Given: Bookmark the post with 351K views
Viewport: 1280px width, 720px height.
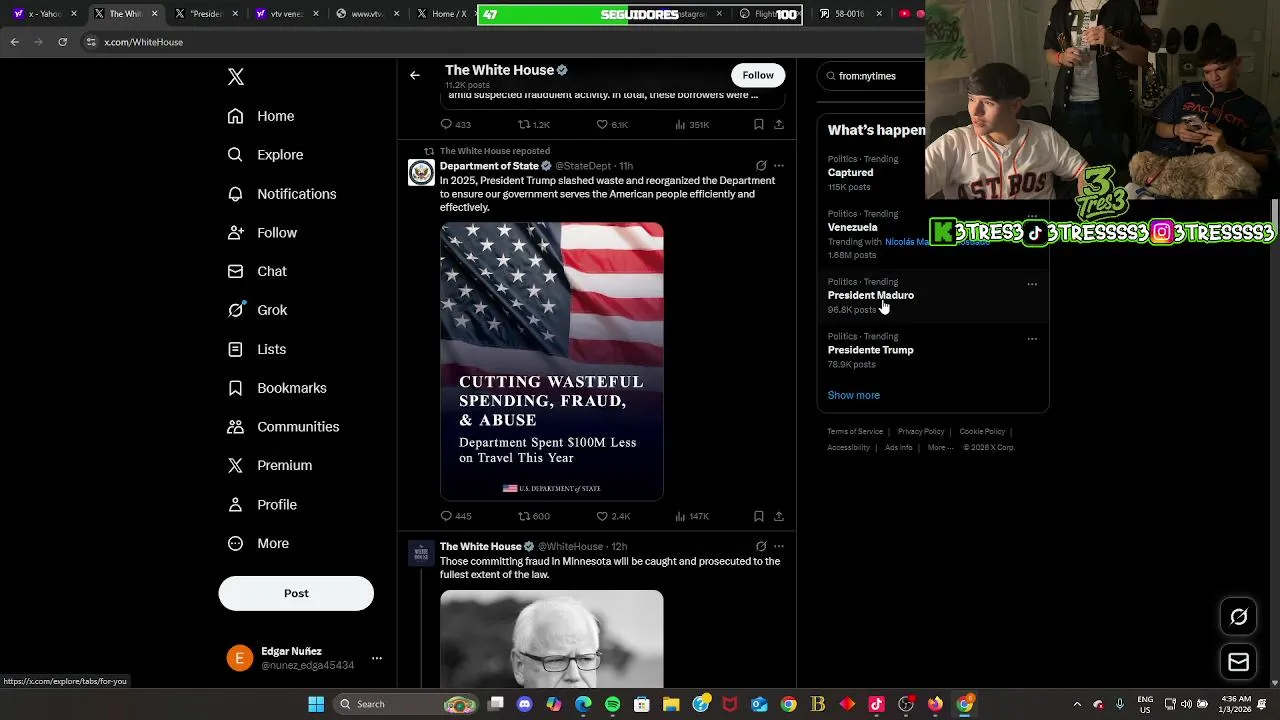Looking at the screenshot, I should pos(759,124).
